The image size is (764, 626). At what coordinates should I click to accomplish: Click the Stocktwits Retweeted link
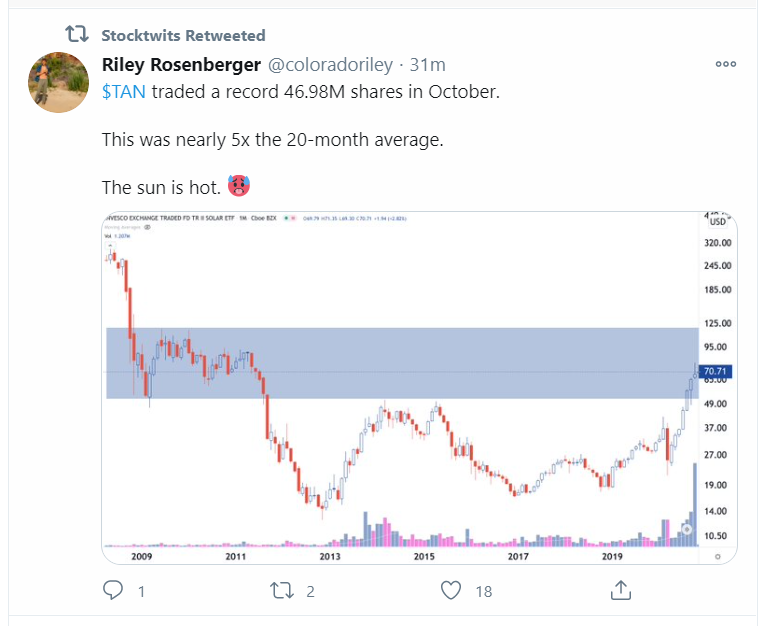(183, 36)
